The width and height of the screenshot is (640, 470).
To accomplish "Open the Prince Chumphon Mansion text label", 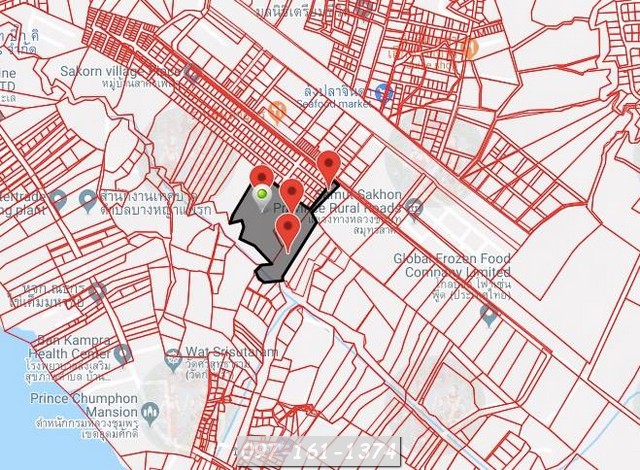I will click(84, 405).
